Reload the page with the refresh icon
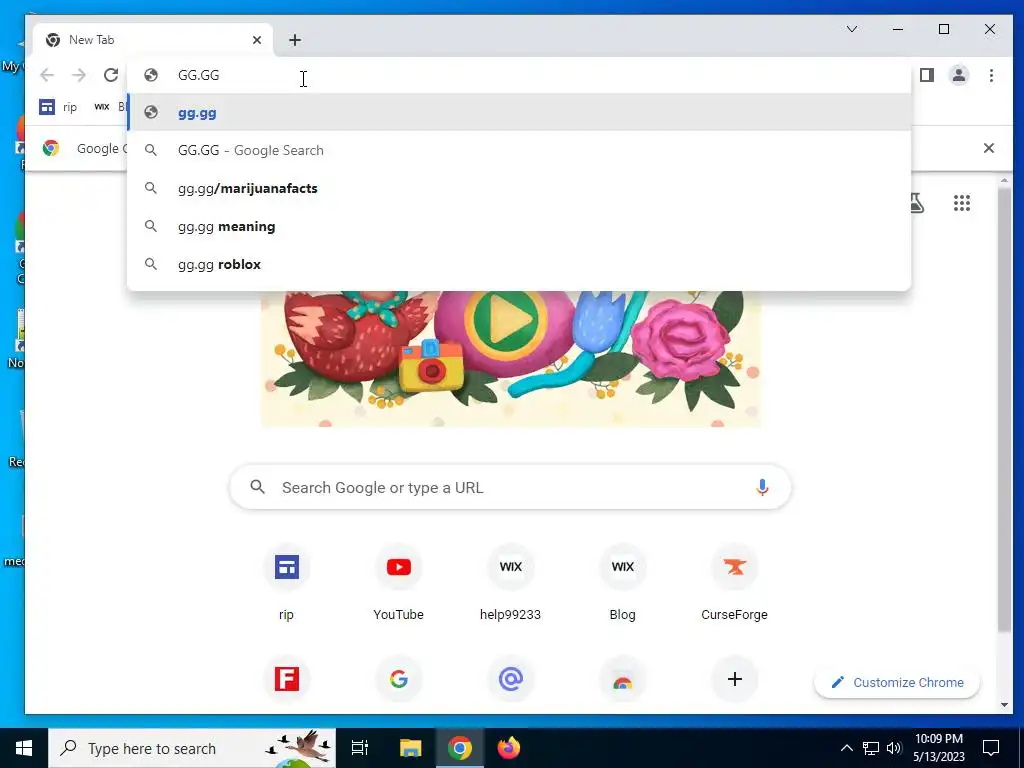The image size is (1024, 768). (x=111, y=75)
